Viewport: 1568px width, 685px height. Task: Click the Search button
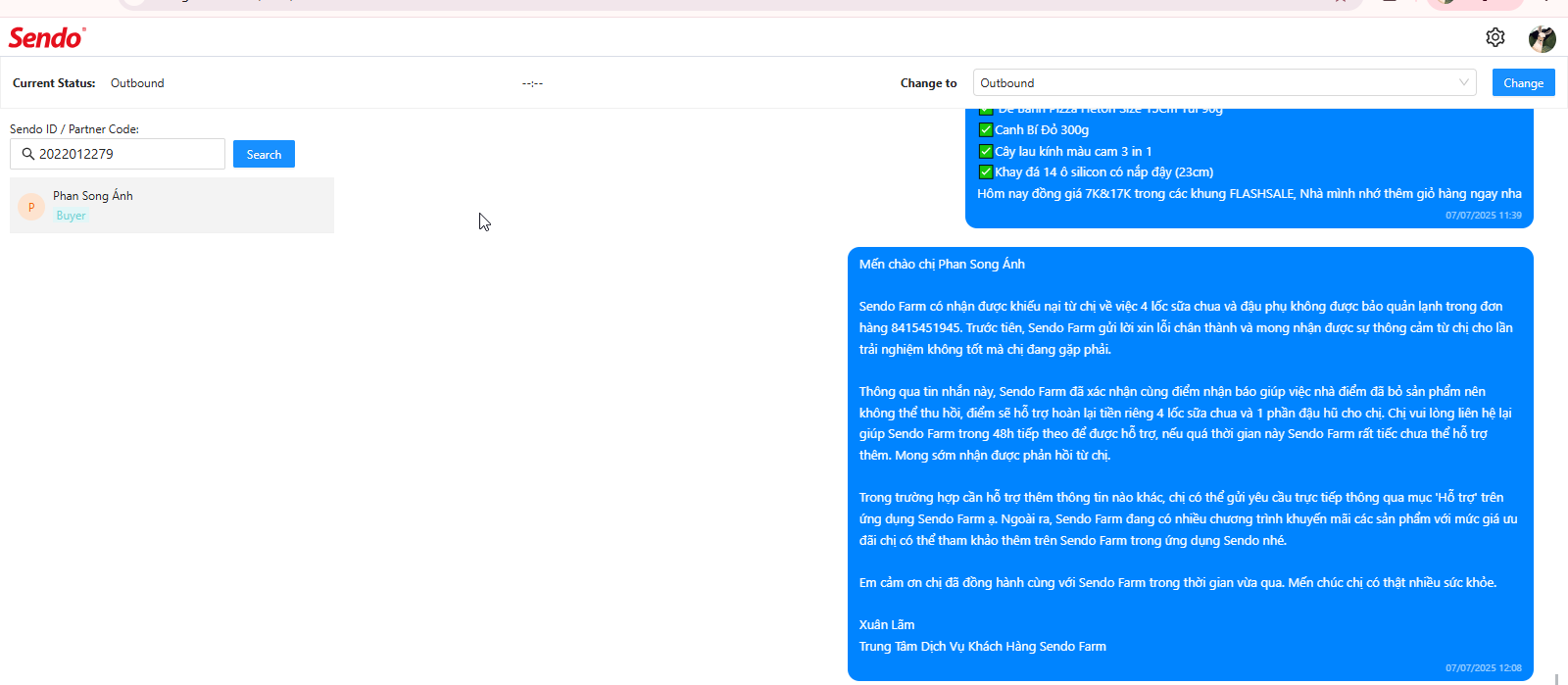click(x=264, y=154)
